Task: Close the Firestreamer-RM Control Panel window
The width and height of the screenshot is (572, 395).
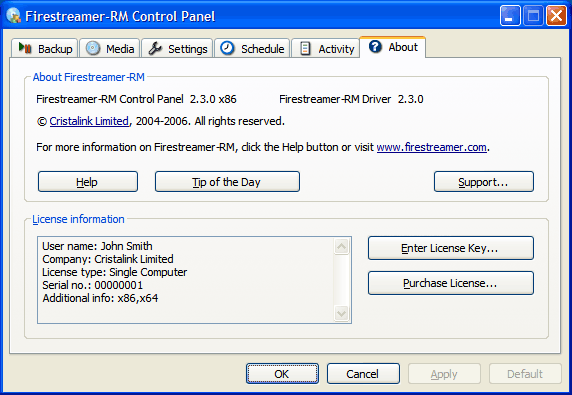Action: pyautogui.click(x=556, y=16)
